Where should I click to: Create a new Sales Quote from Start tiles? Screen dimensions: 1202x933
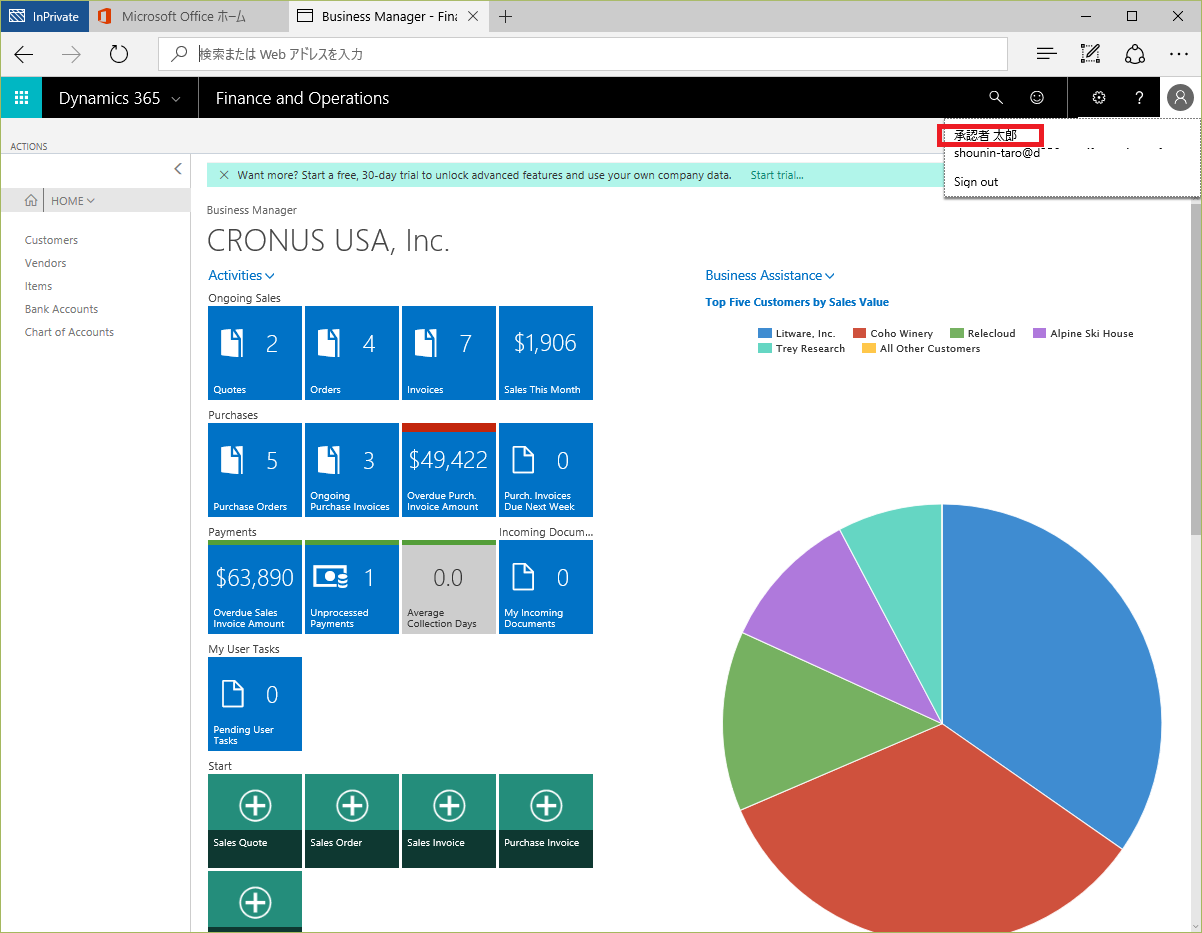[x=255, y=821]
